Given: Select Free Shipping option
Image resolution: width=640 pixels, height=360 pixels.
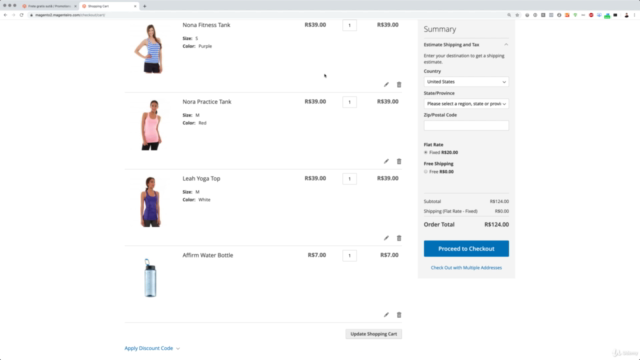Looking at the screenshot, I should pos(426,171).
